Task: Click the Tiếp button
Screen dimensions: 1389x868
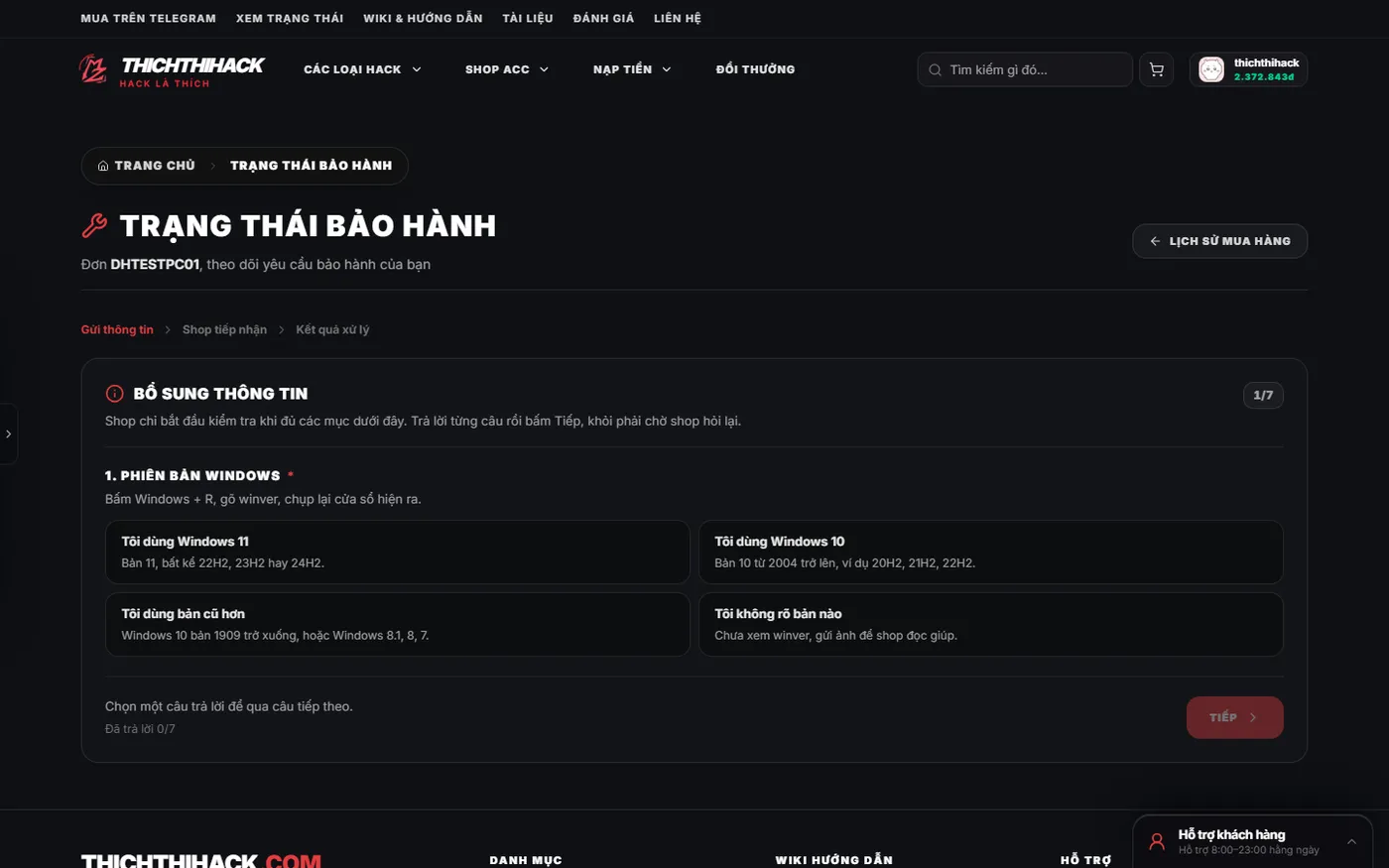Action: click(1234, 717)
